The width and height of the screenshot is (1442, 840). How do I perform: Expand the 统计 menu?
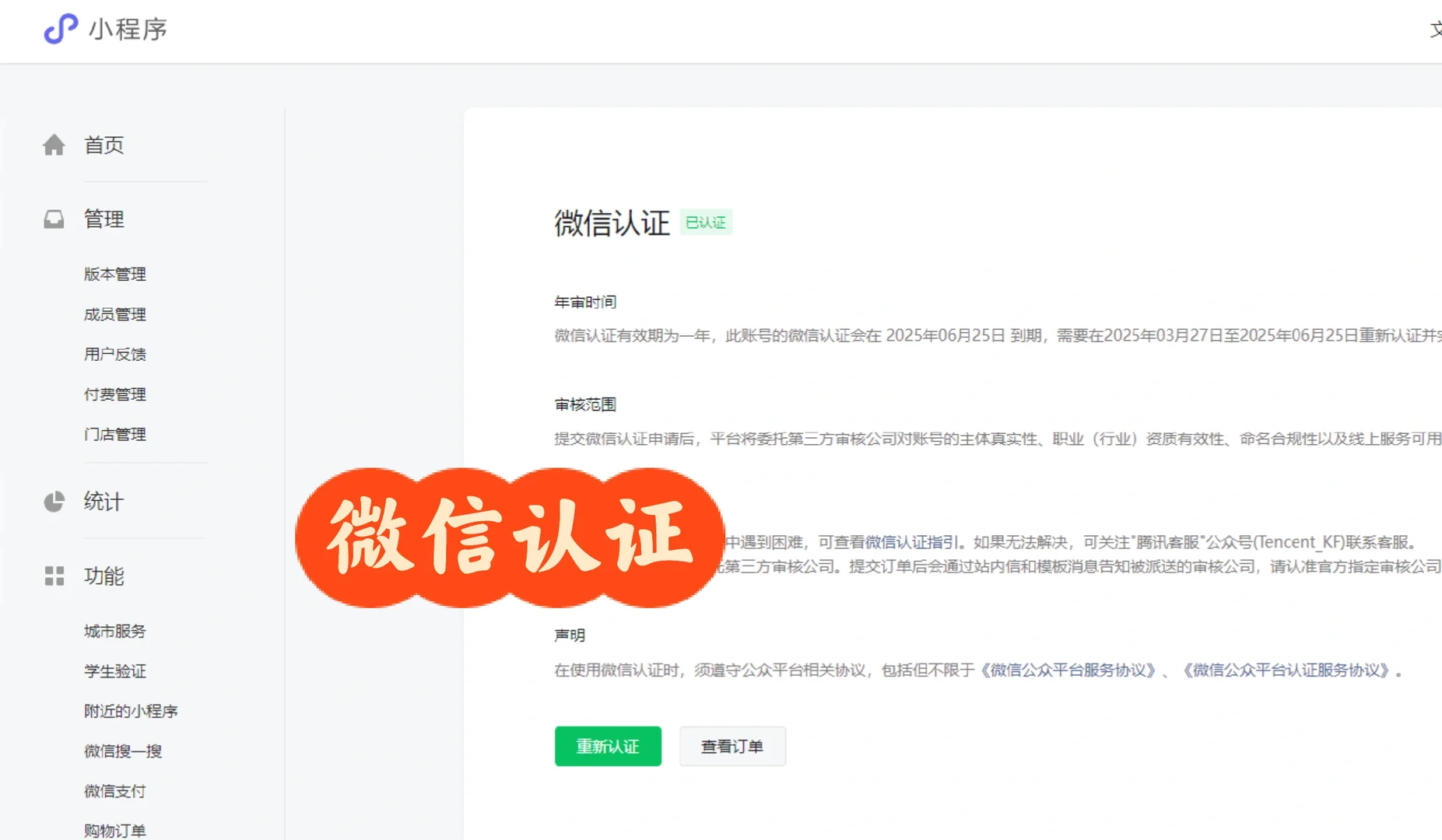(x=104, y=502)
